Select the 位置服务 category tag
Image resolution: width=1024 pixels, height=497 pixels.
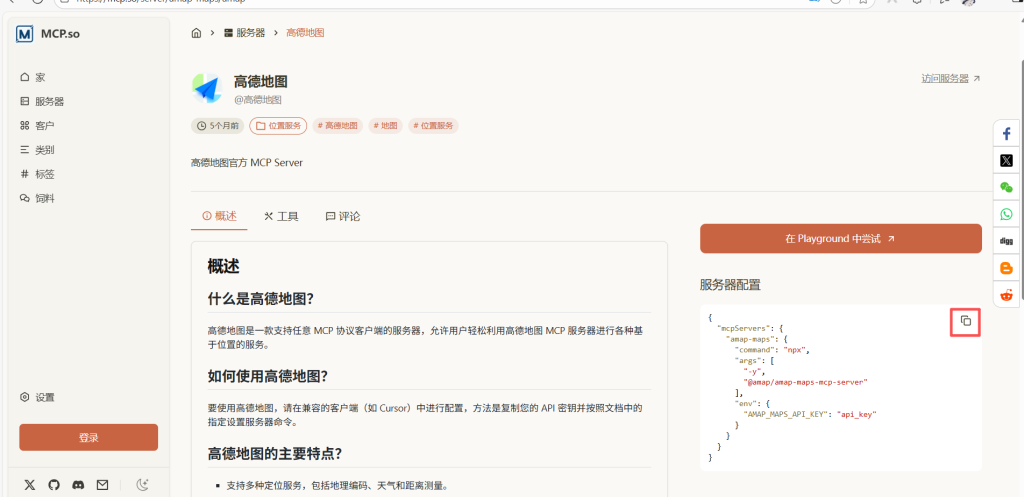click(x=278, y=126)
